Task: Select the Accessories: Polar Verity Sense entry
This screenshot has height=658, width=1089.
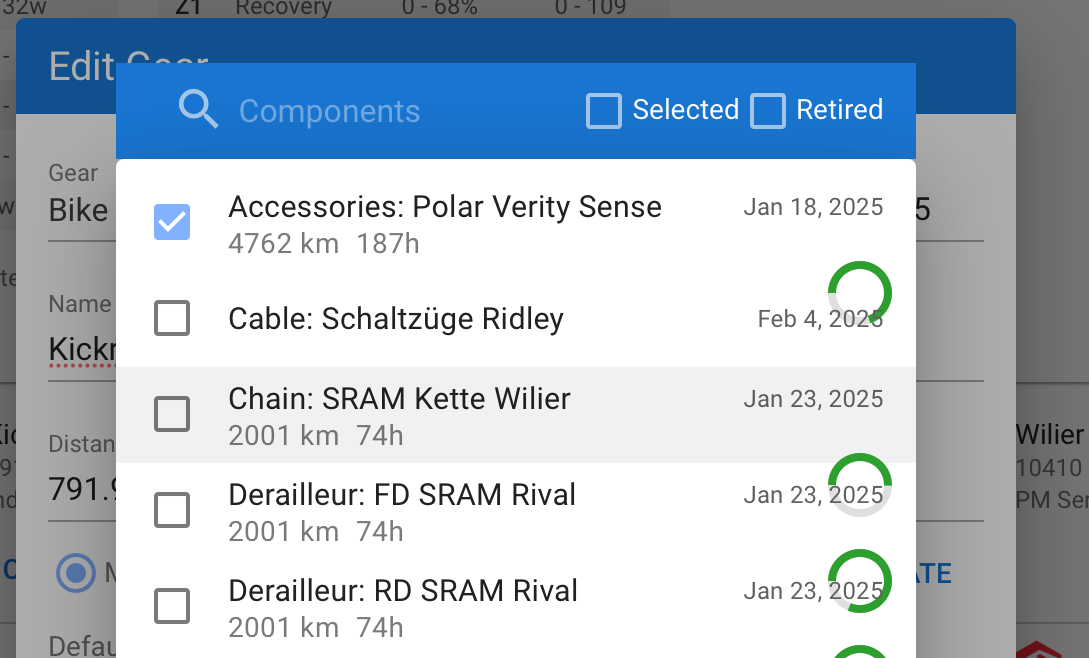Action: pos(445,208)
